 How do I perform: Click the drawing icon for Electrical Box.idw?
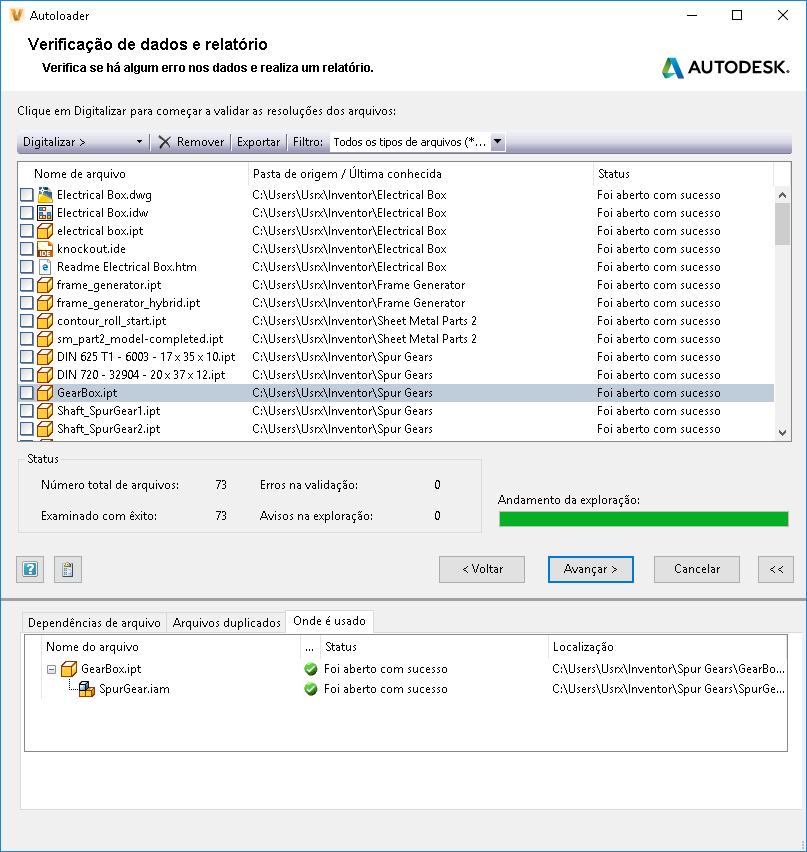point(45,212)
